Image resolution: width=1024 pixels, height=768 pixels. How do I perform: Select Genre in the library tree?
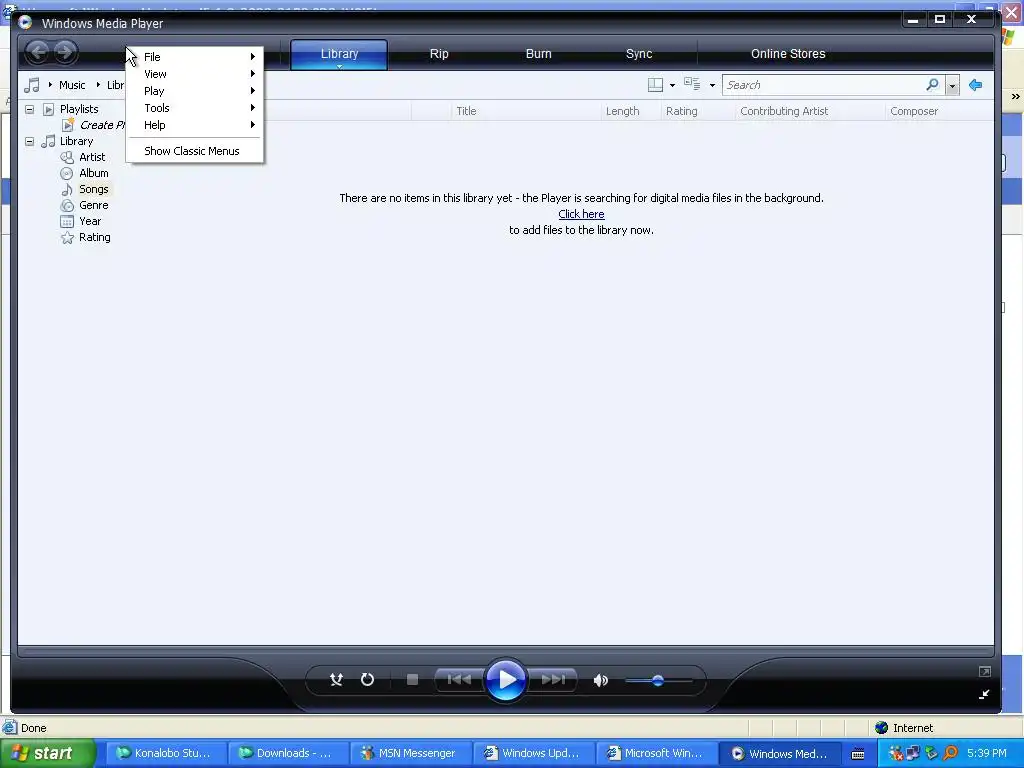(x=94, y=205)
